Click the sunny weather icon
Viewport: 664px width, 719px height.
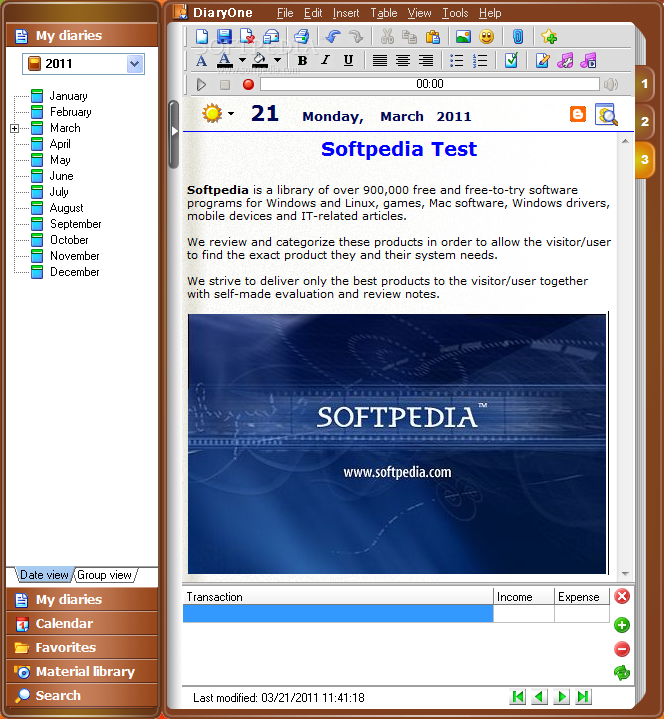coord(212,113)
